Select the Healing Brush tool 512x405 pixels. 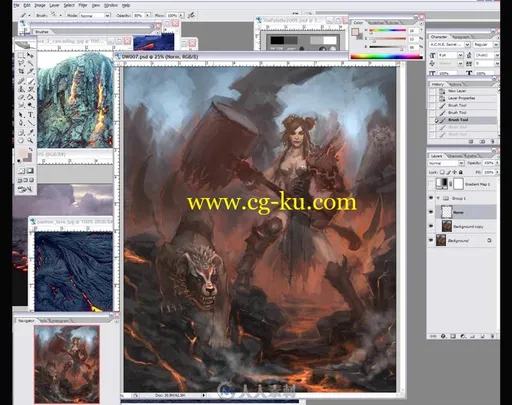click(21, 81)
